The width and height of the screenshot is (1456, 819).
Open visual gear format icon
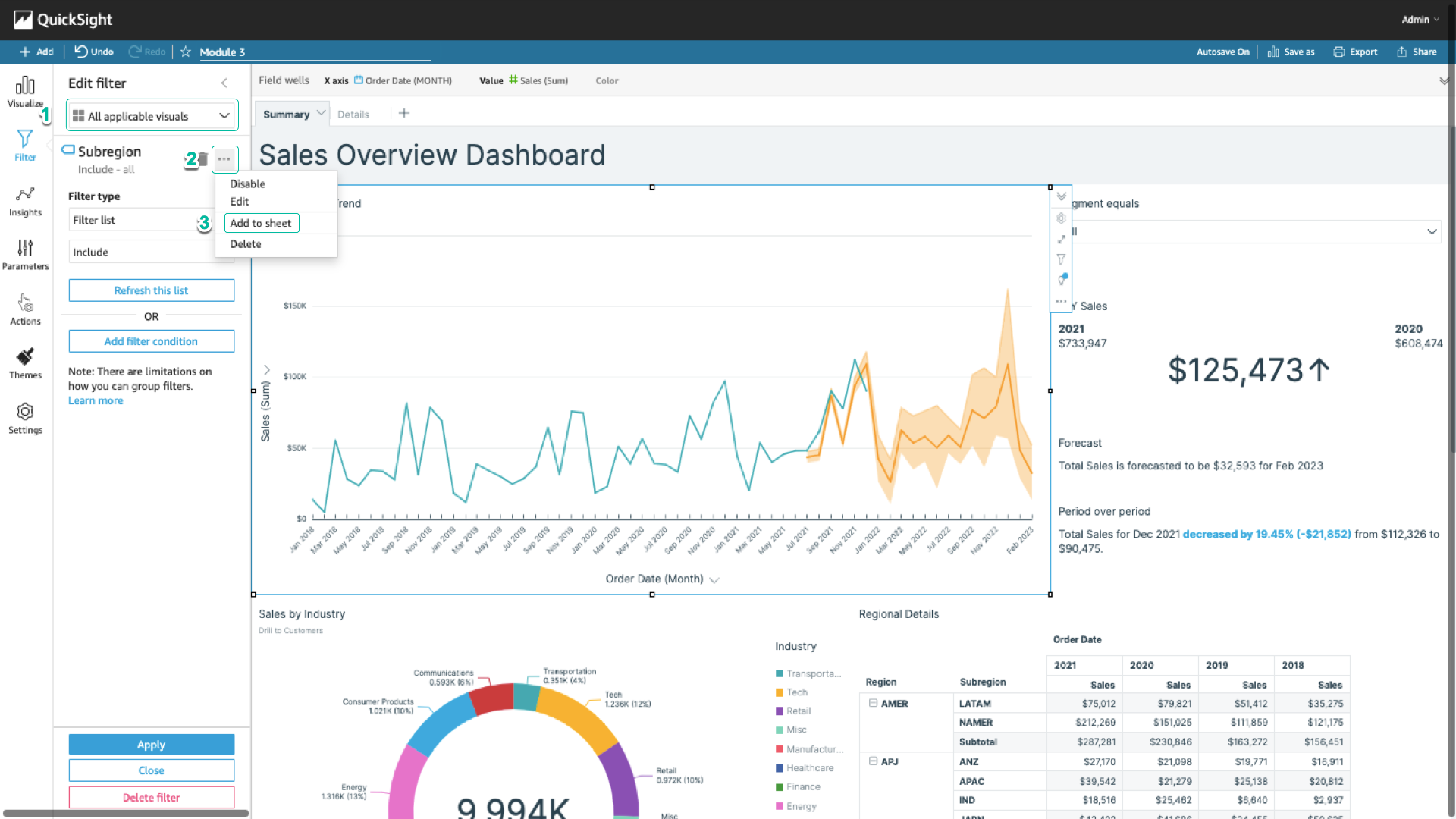(1061, 218)
